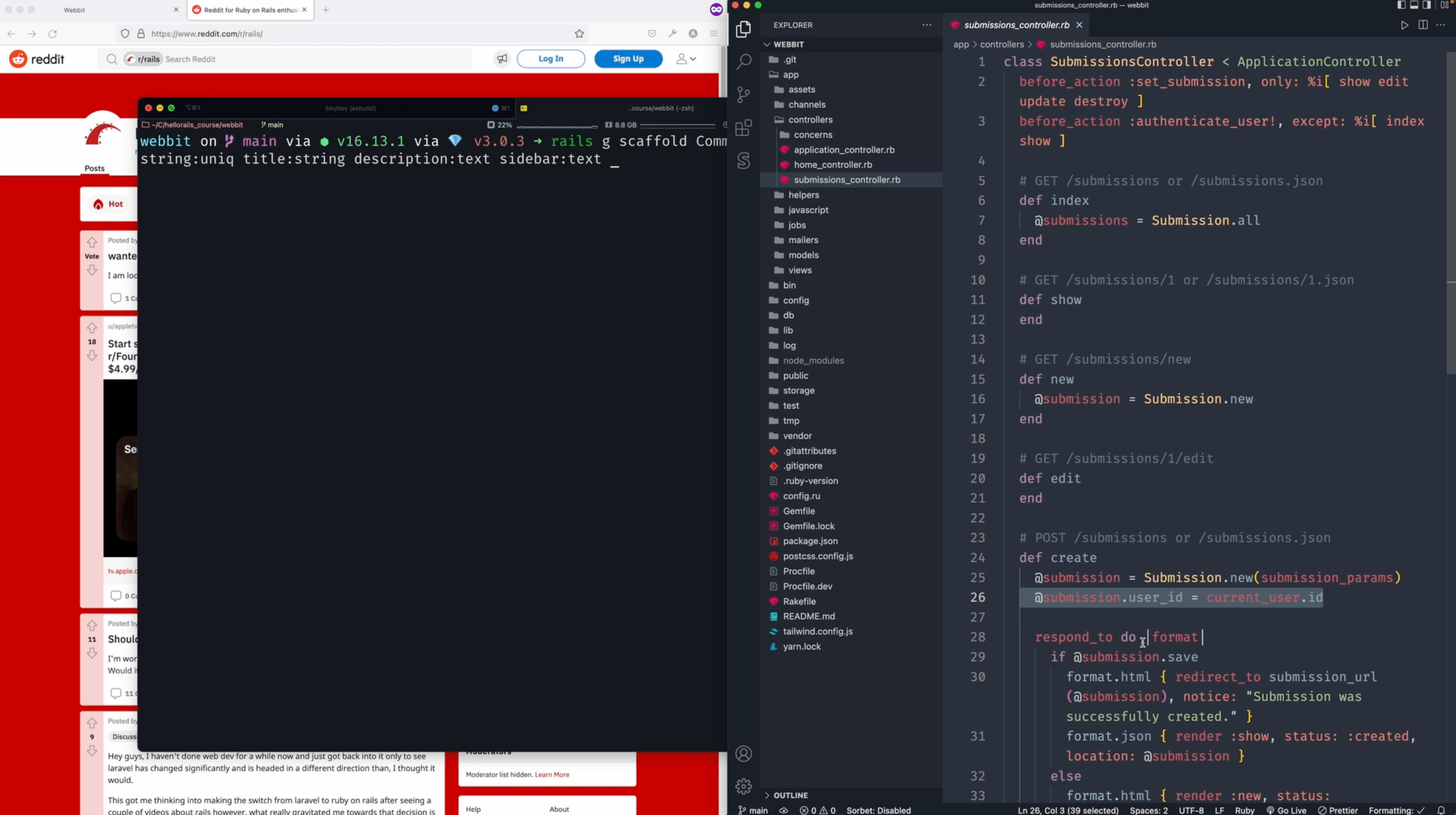
Task: Toggle secondary sidebar layout icon in title bar
Action: click(x=1426, y=5)
